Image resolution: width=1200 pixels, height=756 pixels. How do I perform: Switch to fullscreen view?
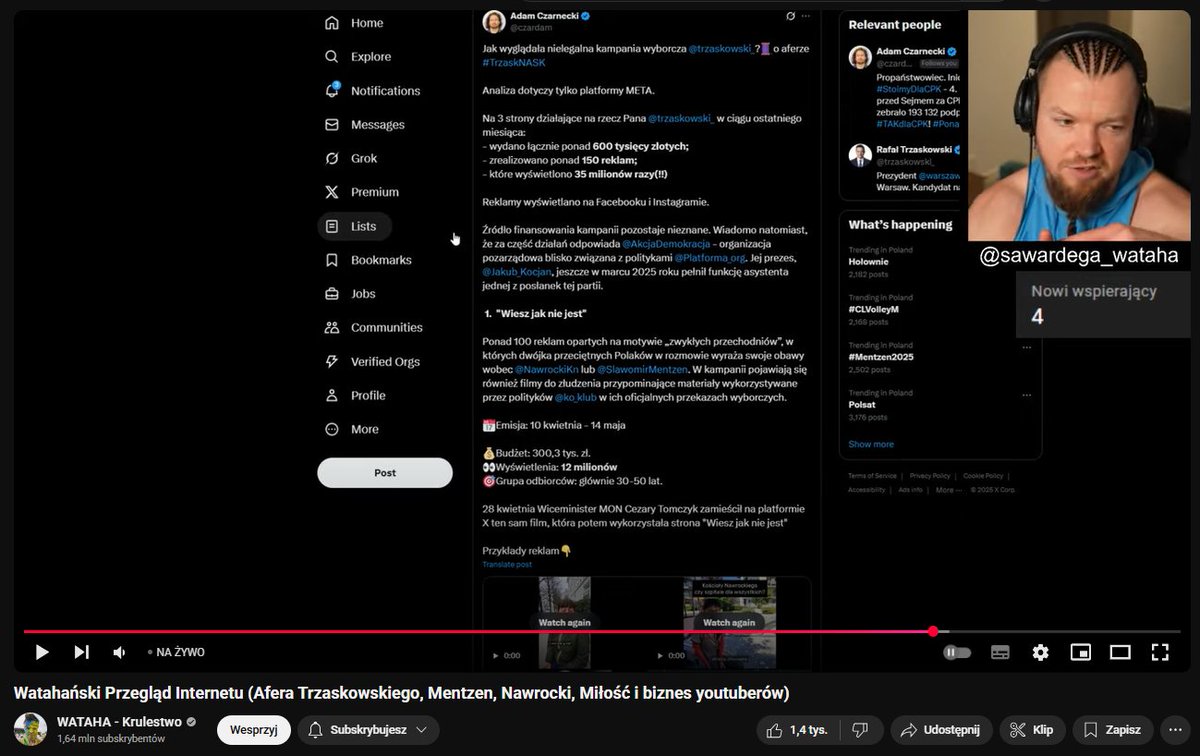coord(1160,651)
